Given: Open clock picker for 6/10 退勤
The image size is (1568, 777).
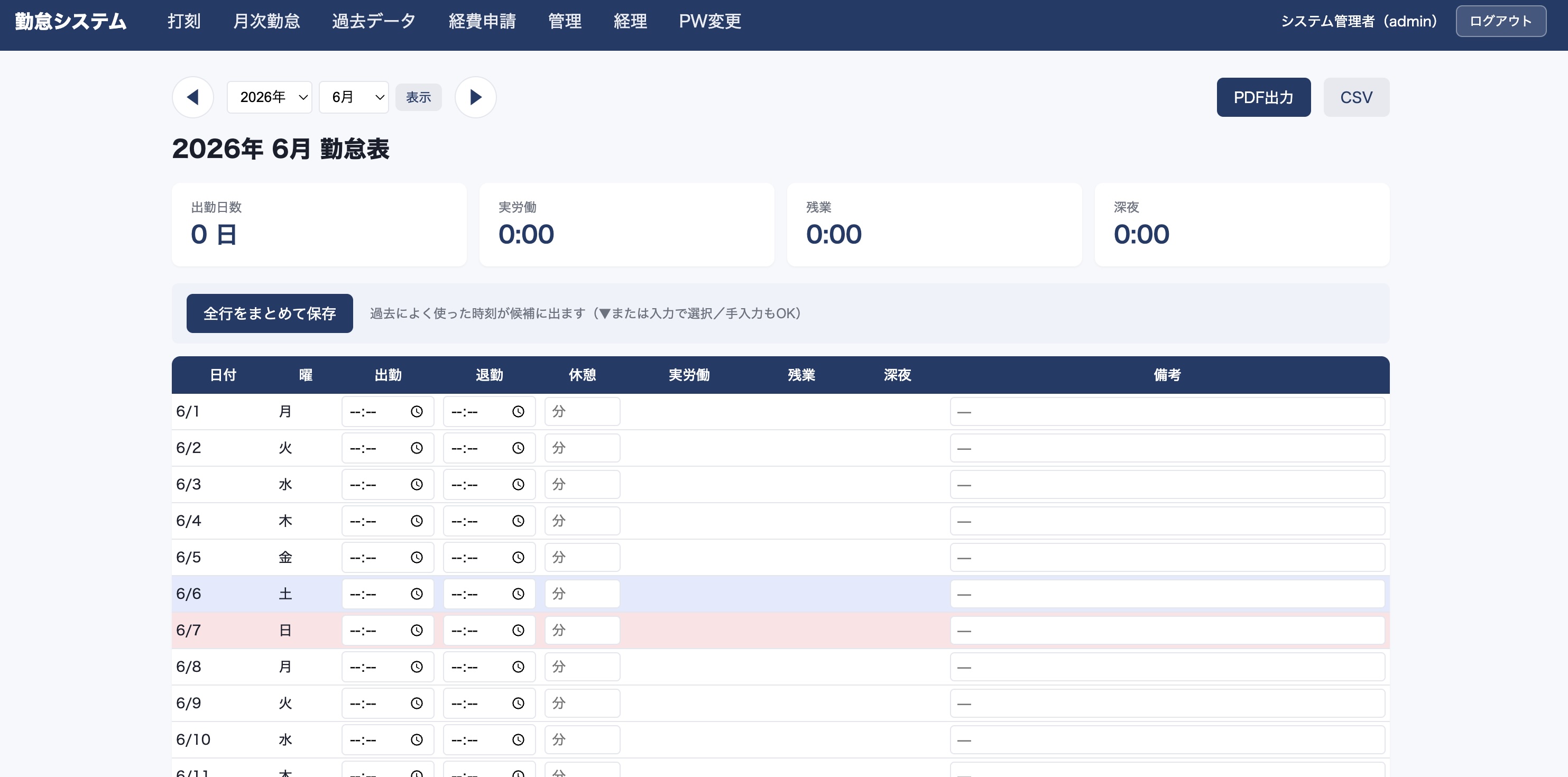Looking at the screenshot, I should [518, 741].
